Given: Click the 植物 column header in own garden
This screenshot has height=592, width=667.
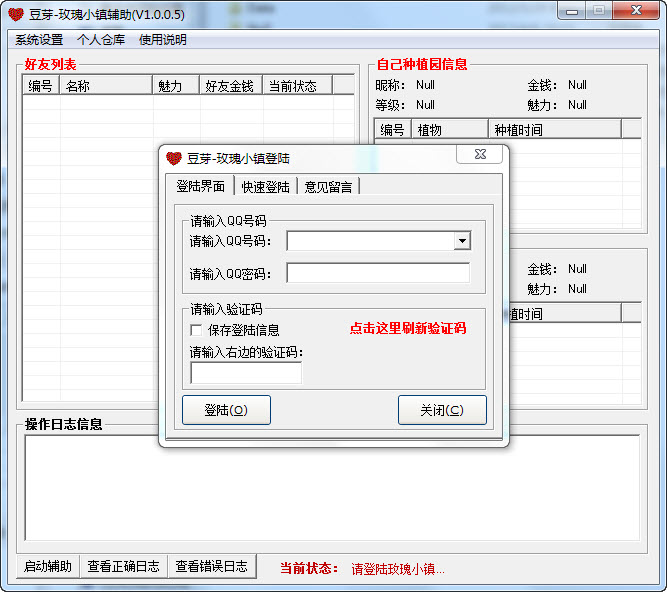Looking at the screenshot, I should tap(450, 129).
